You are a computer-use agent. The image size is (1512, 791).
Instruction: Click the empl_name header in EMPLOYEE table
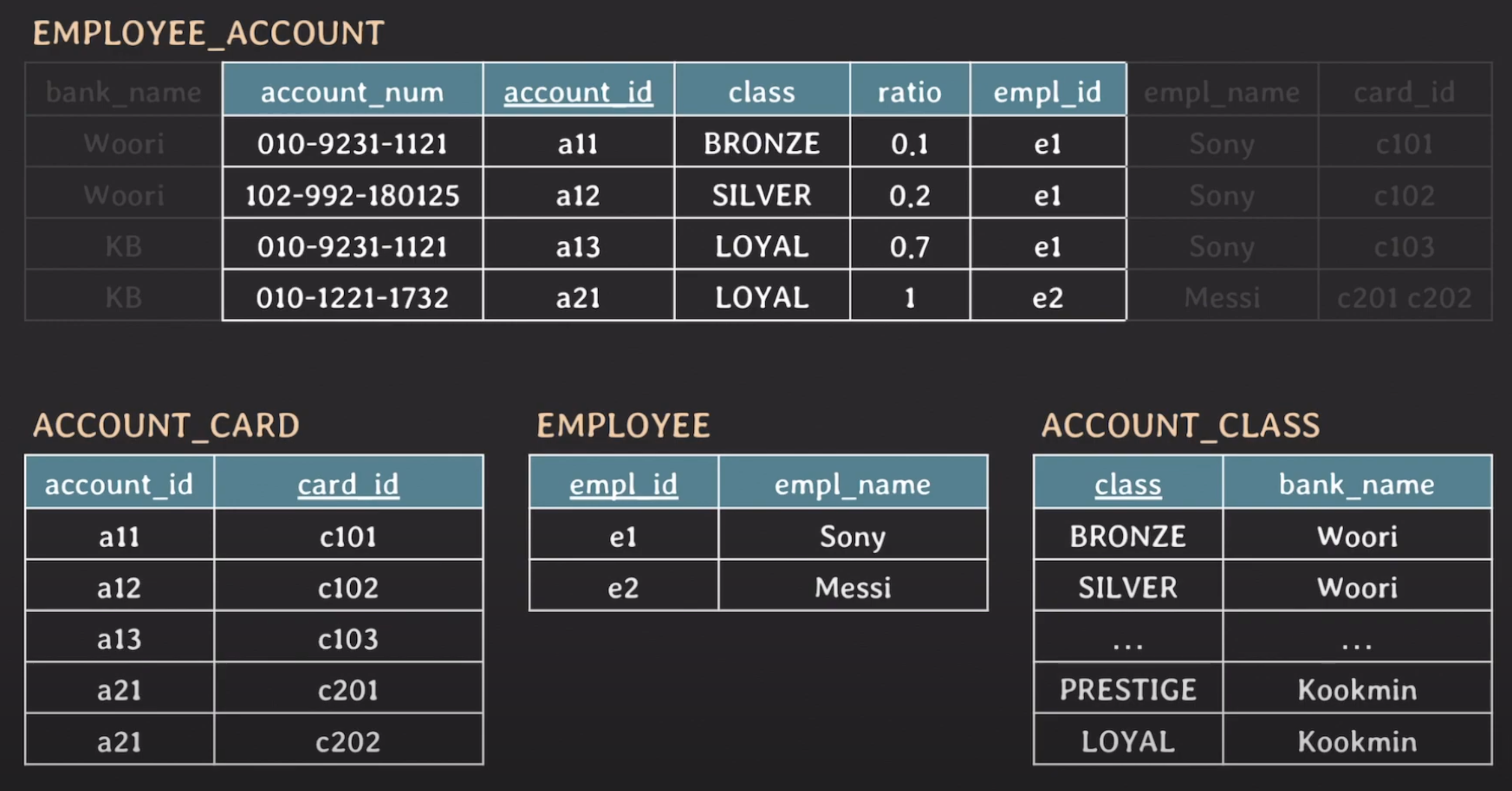click(852, 485)
